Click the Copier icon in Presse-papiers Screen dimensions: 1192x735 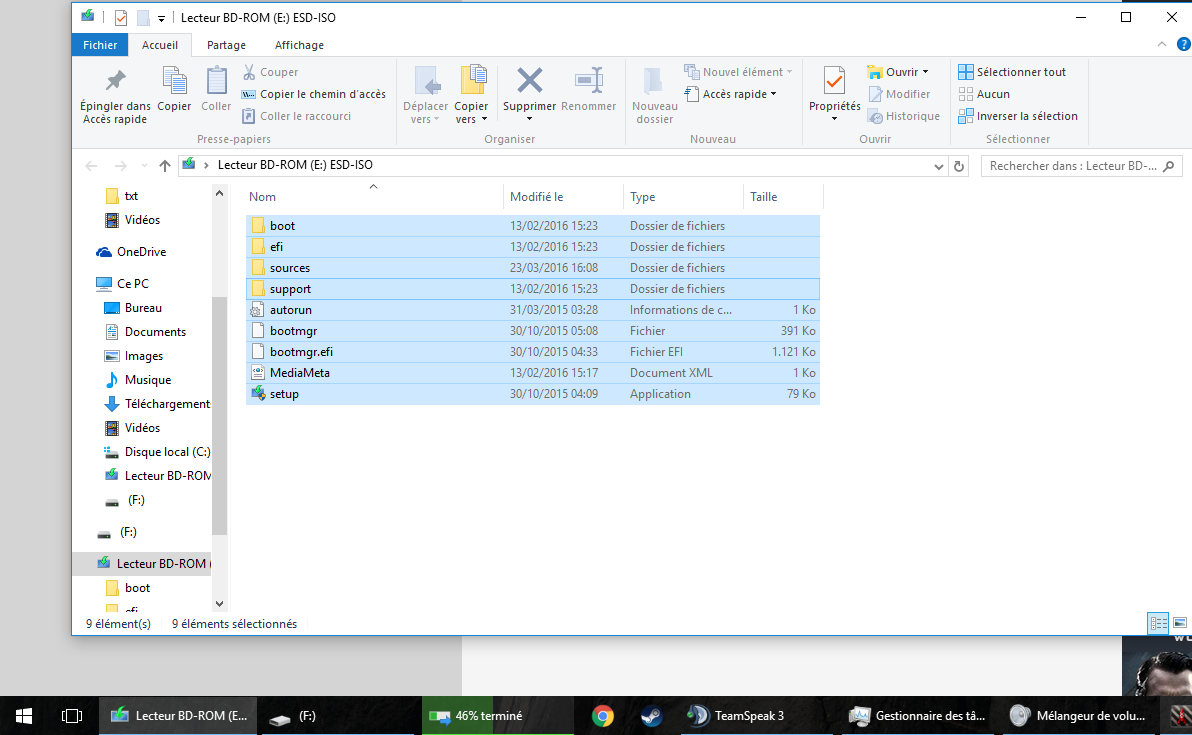[174, 83]
